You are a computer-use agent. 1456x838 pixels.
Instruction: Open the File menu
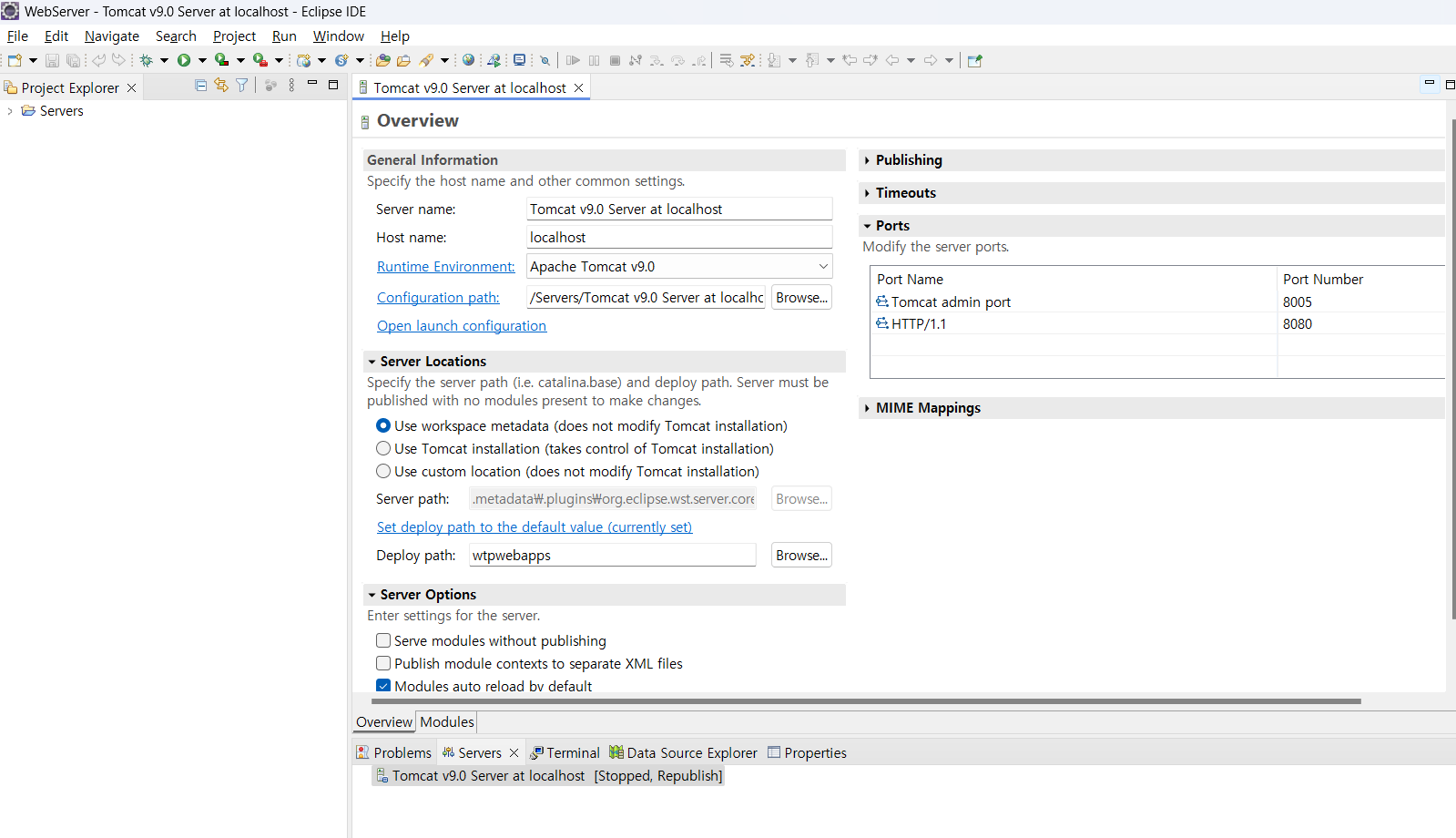17,36
